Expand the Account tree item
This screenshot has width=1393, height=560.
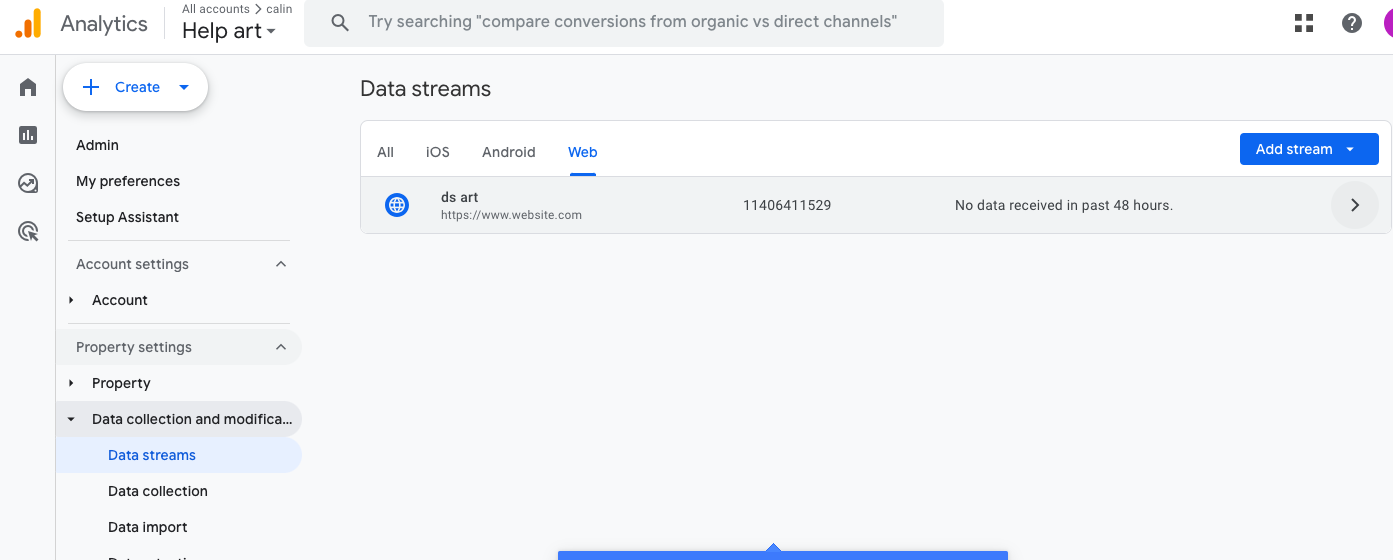tap(71, 300)
